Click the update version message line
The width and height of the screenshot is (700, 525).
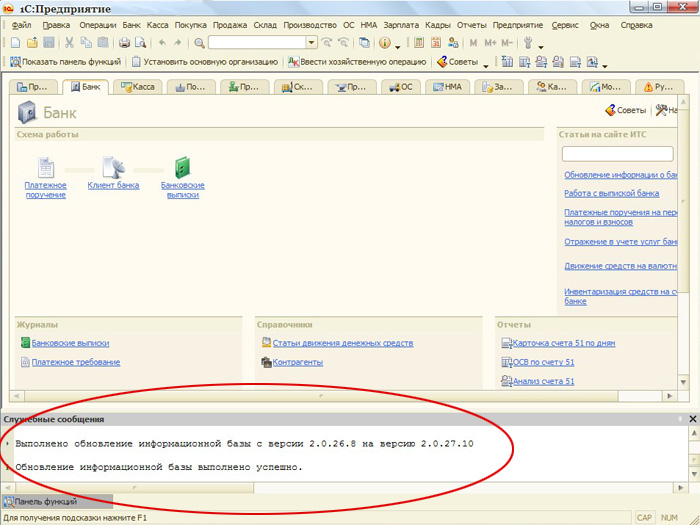point(244,444)
